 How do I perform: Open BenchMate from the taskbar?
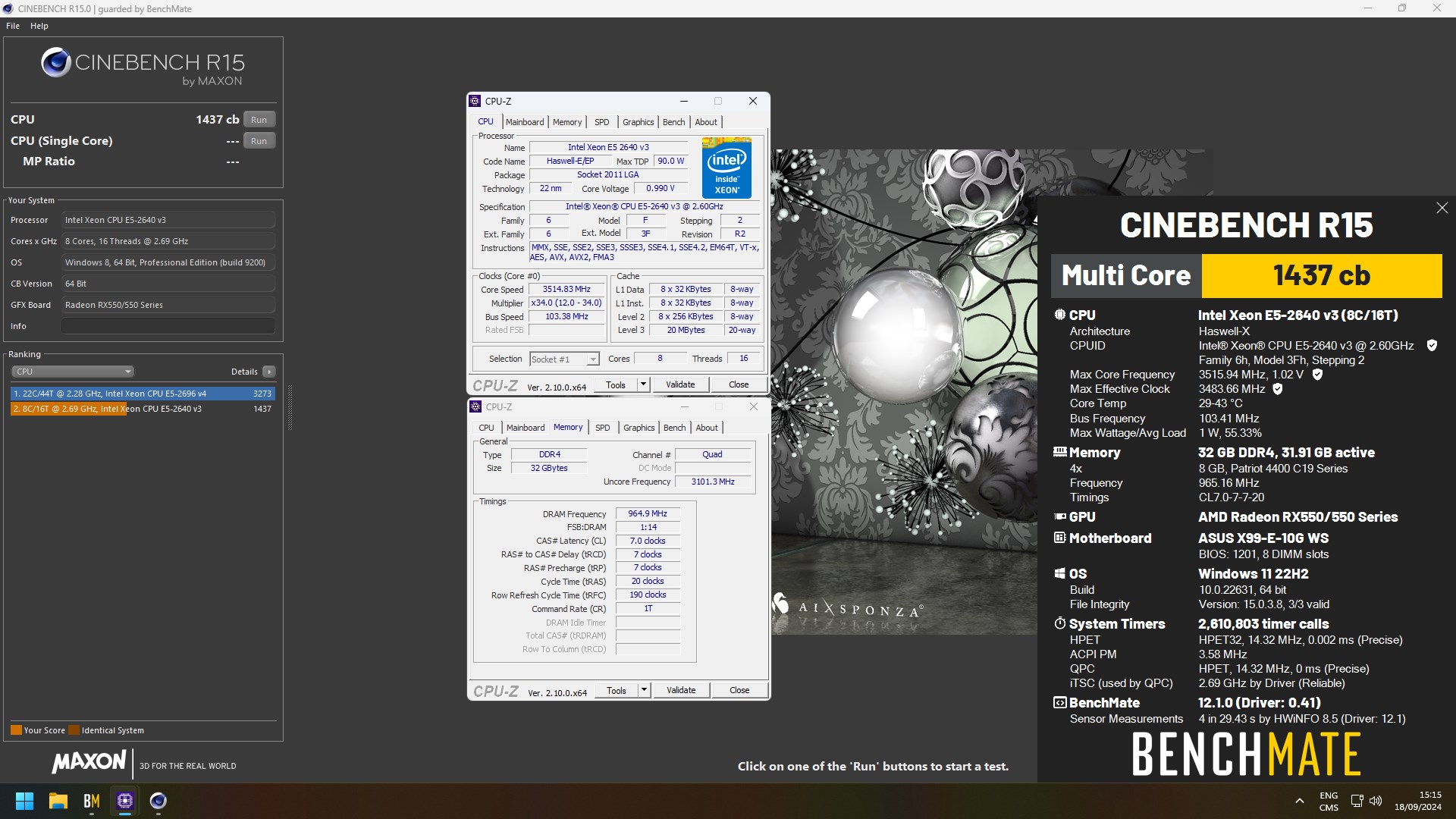click(92, 801)
